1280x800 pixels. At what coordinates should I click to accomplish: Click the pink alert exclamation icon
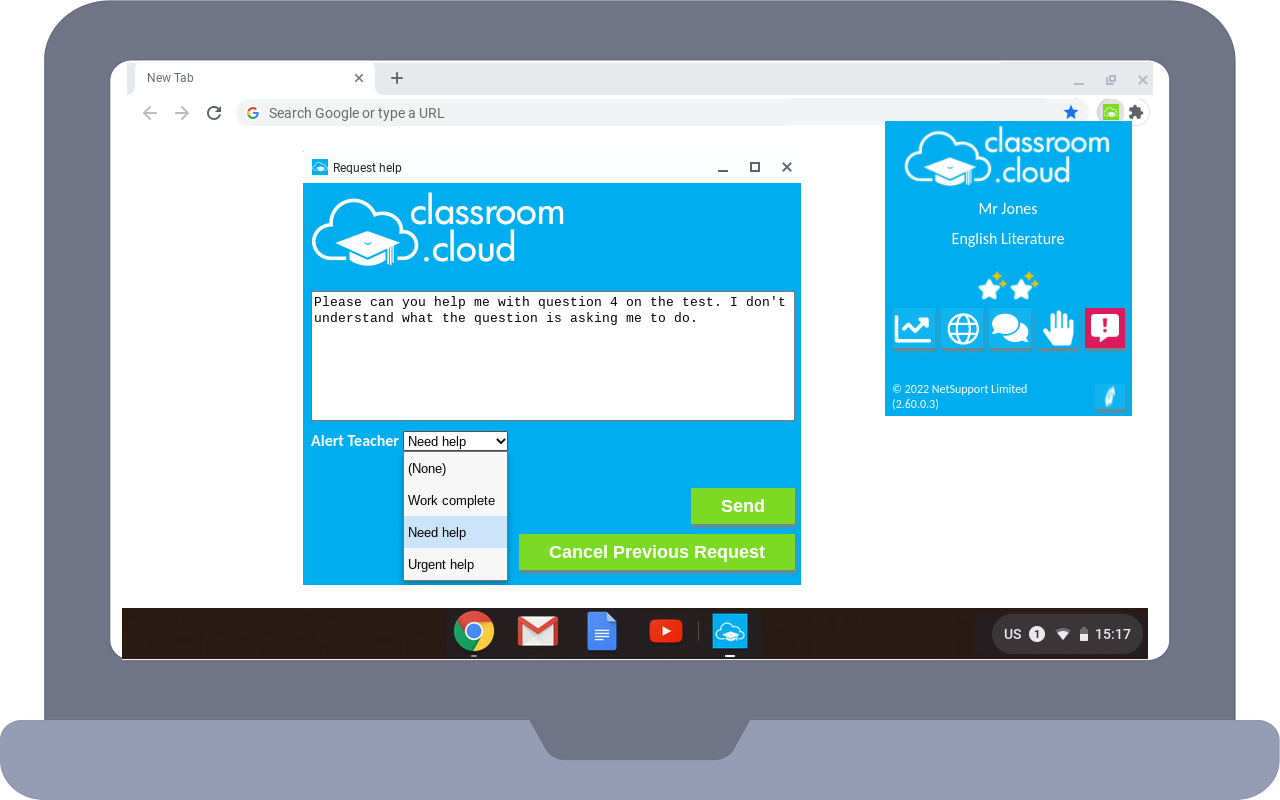1105,328
